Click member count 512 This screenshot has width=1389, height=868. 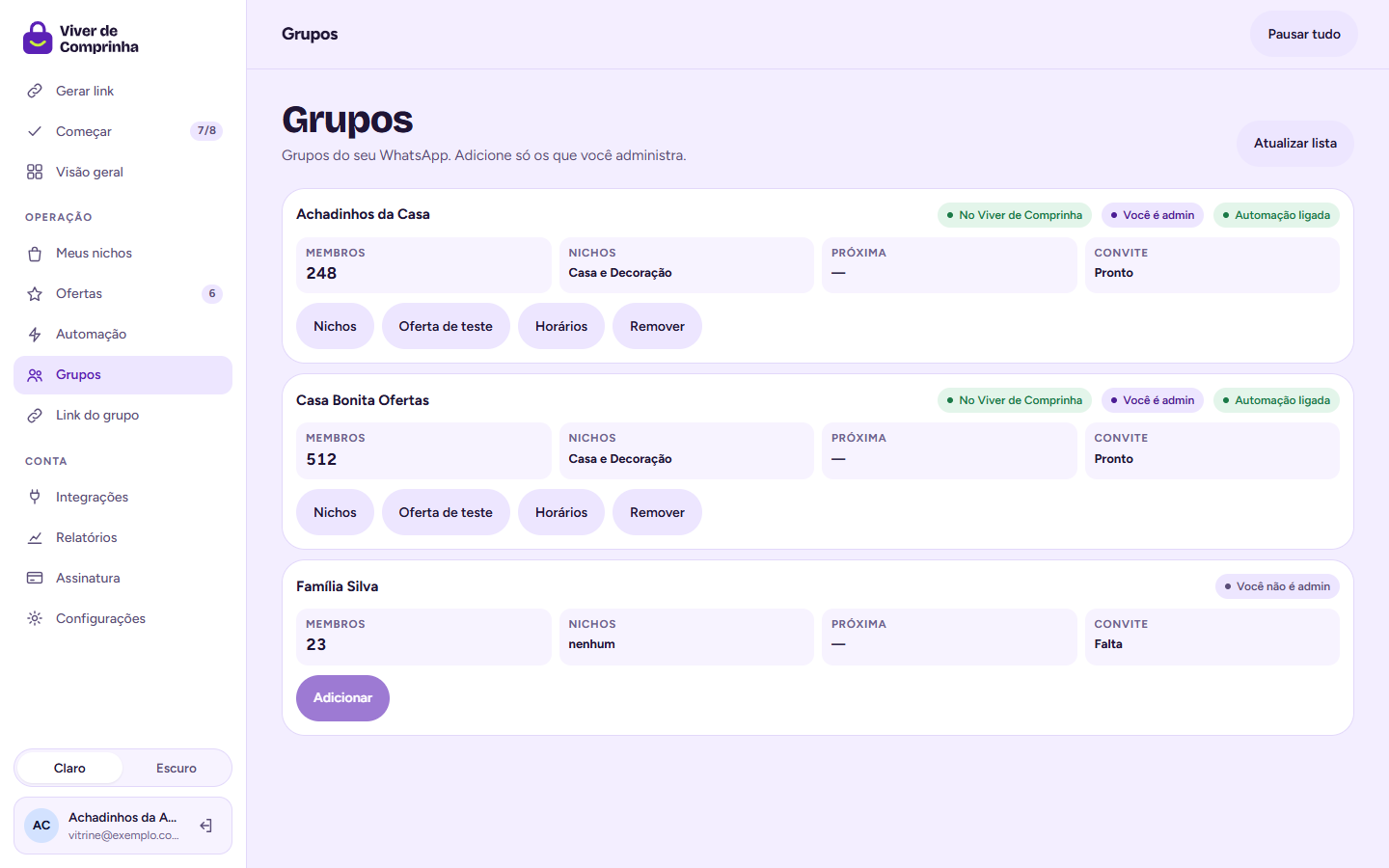point(321,460)
